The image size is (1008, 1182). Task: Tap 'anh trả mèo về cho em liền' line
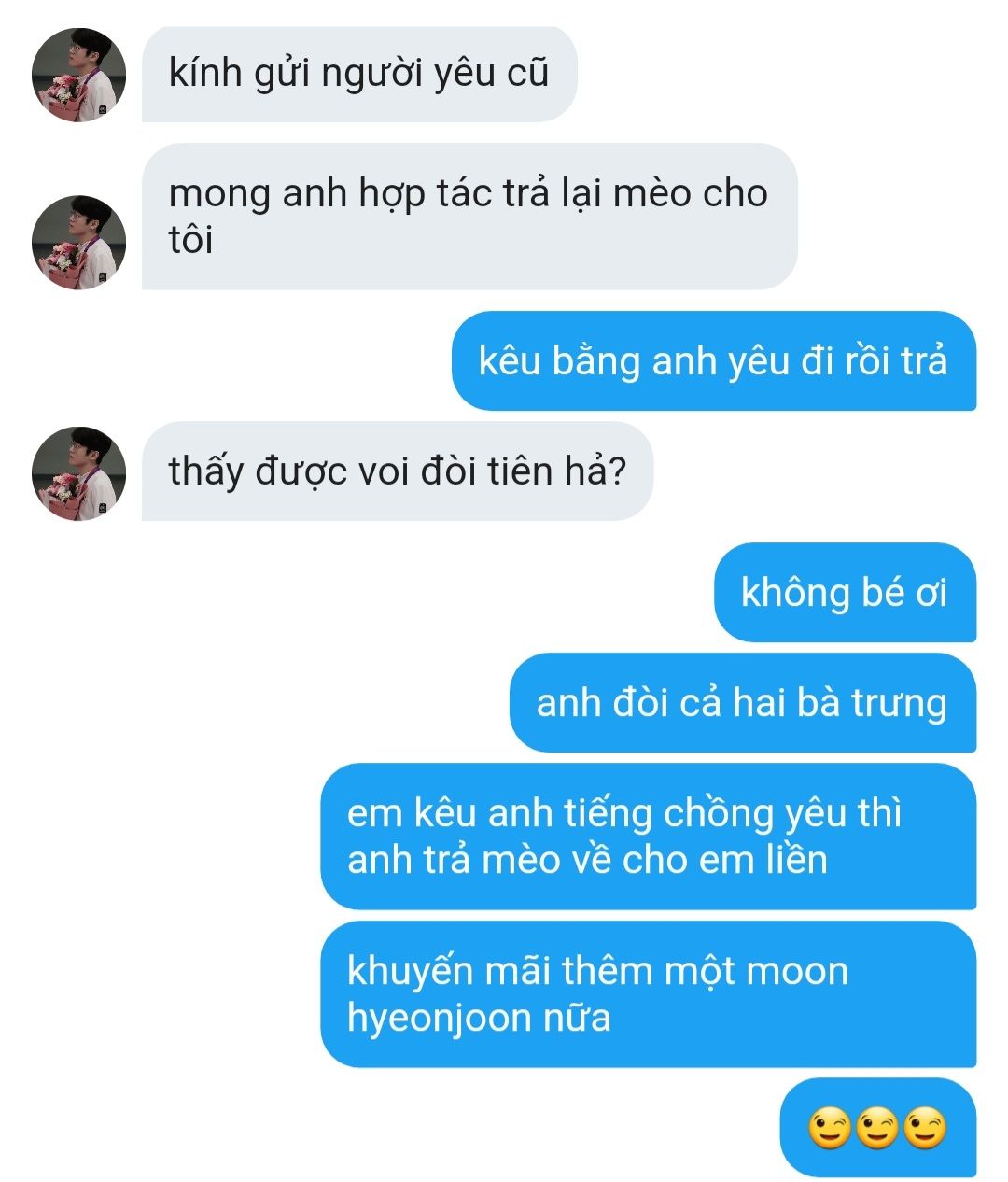[587, 860]
